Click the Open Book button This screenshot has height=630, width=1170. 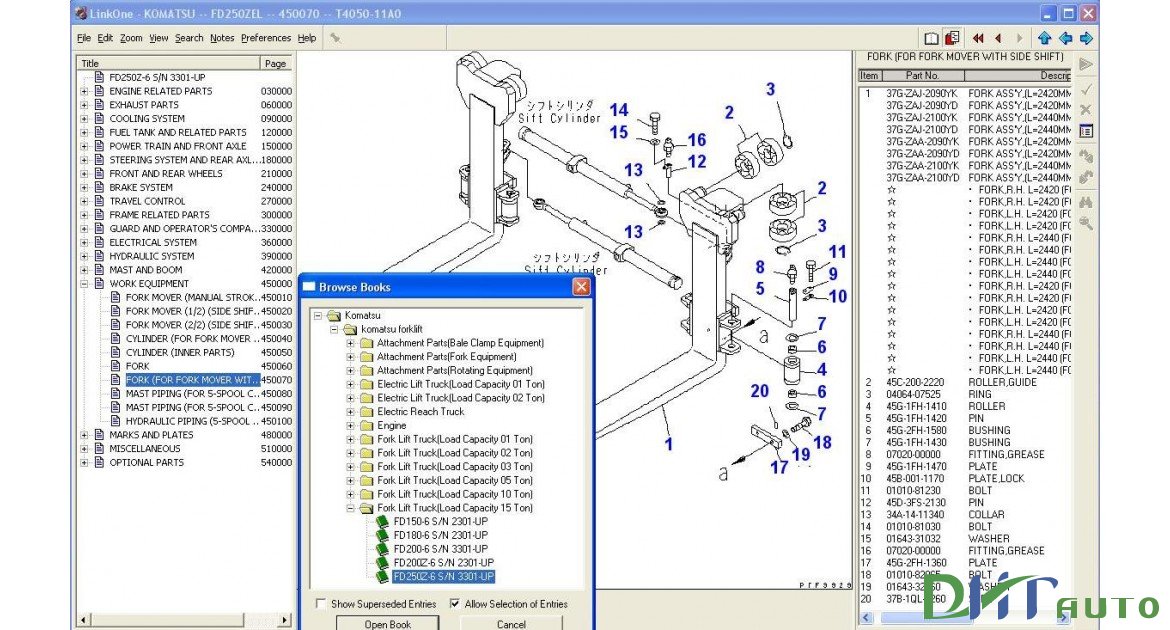pyautogui.click(x=387, y=623)
